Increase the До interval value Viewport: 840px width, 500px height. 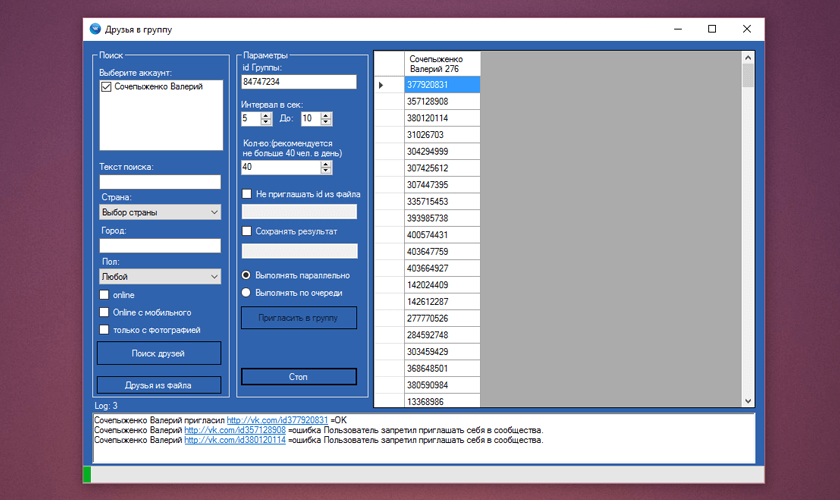(x=326, y=115)
